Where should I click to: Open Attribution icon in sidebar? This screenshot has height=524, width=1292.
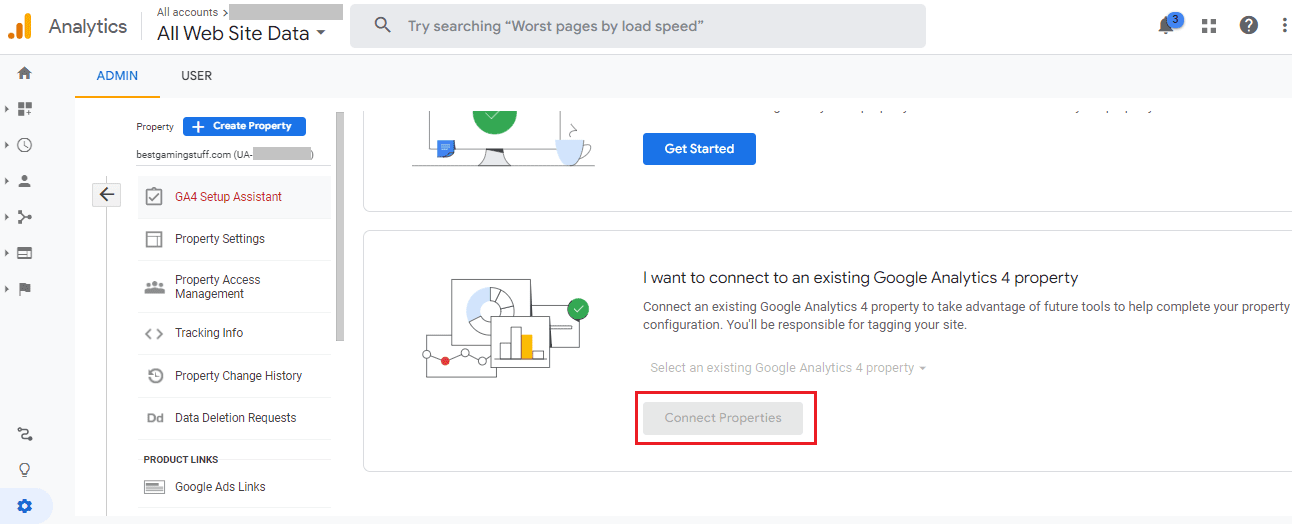coord(25,434)
